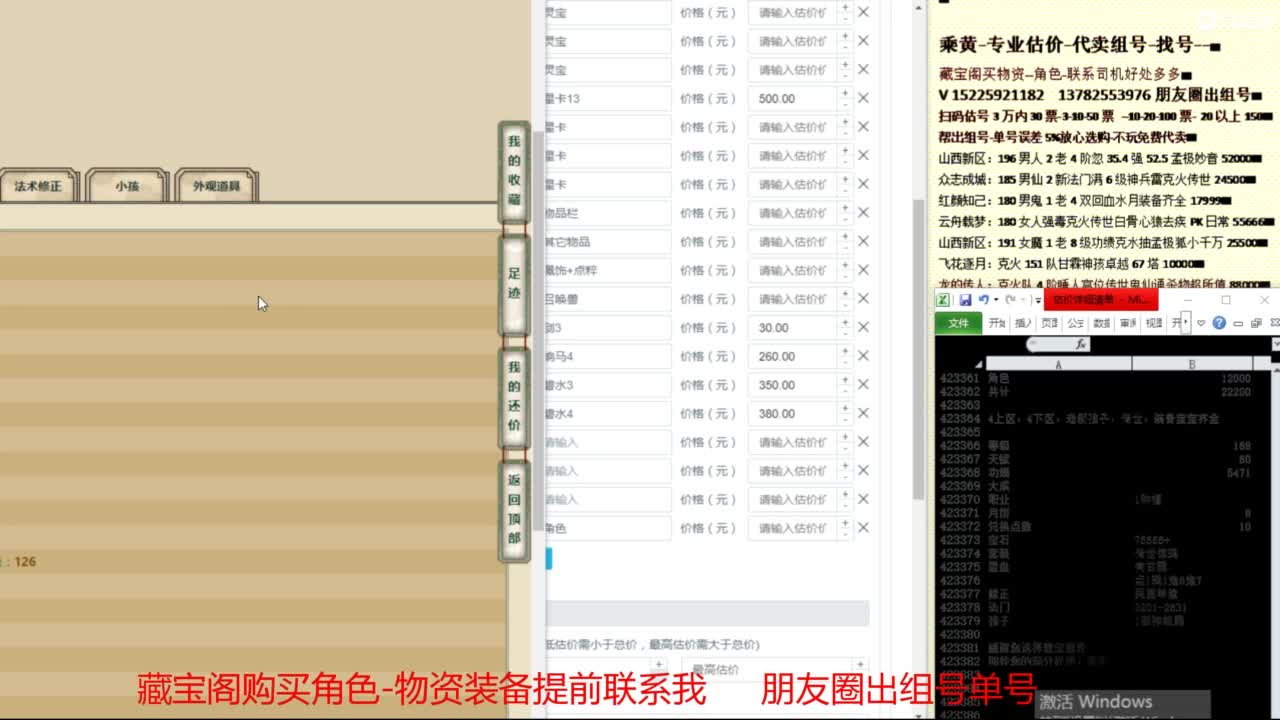
Task: Expand the Excel formula bar
Action: 1275,344
